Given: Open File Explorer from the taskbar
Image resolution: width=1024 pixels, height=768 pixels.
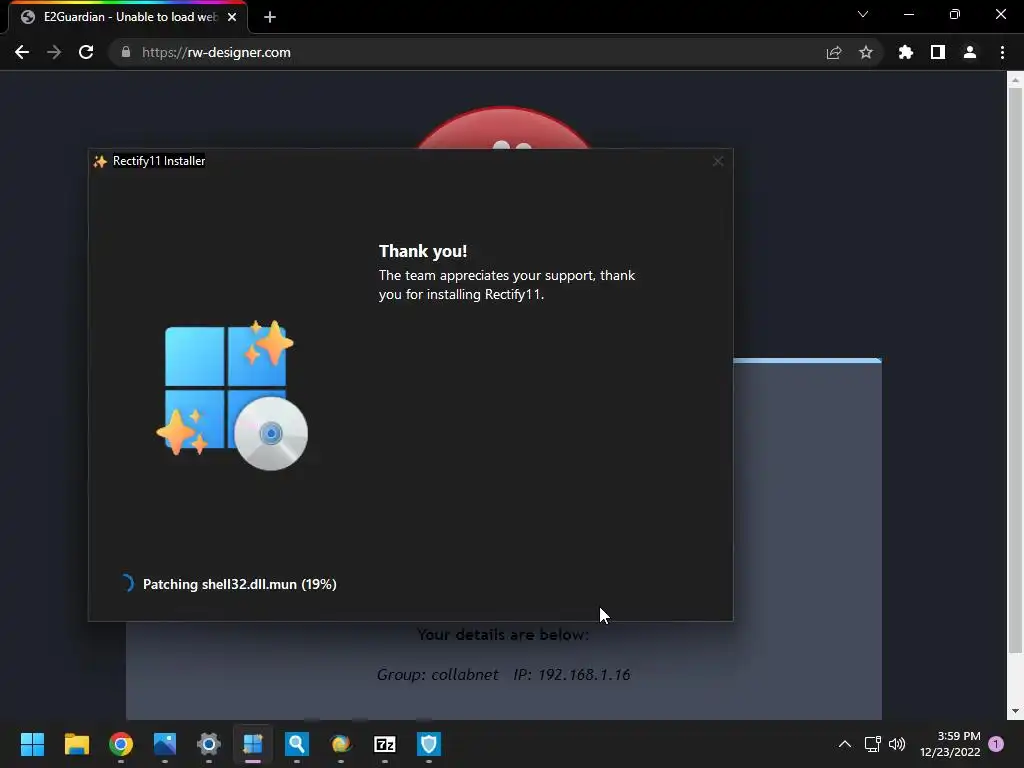Looking at the screenshot, I should [x=76, y=744].
